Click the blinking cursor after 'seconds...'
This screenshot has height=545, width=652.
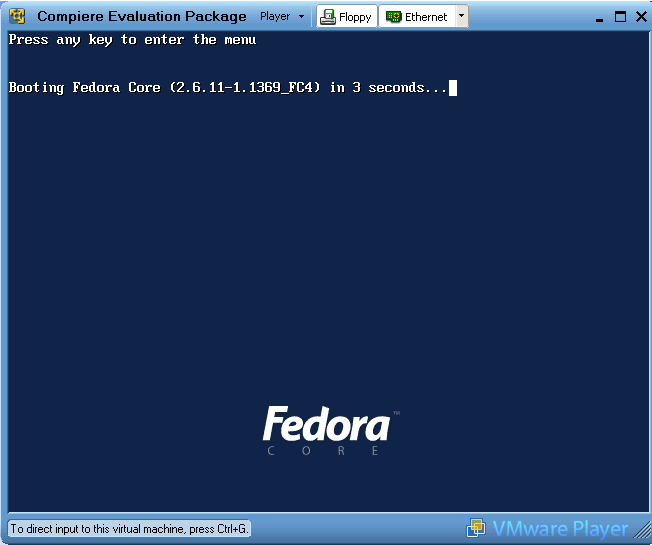(453, 88)
